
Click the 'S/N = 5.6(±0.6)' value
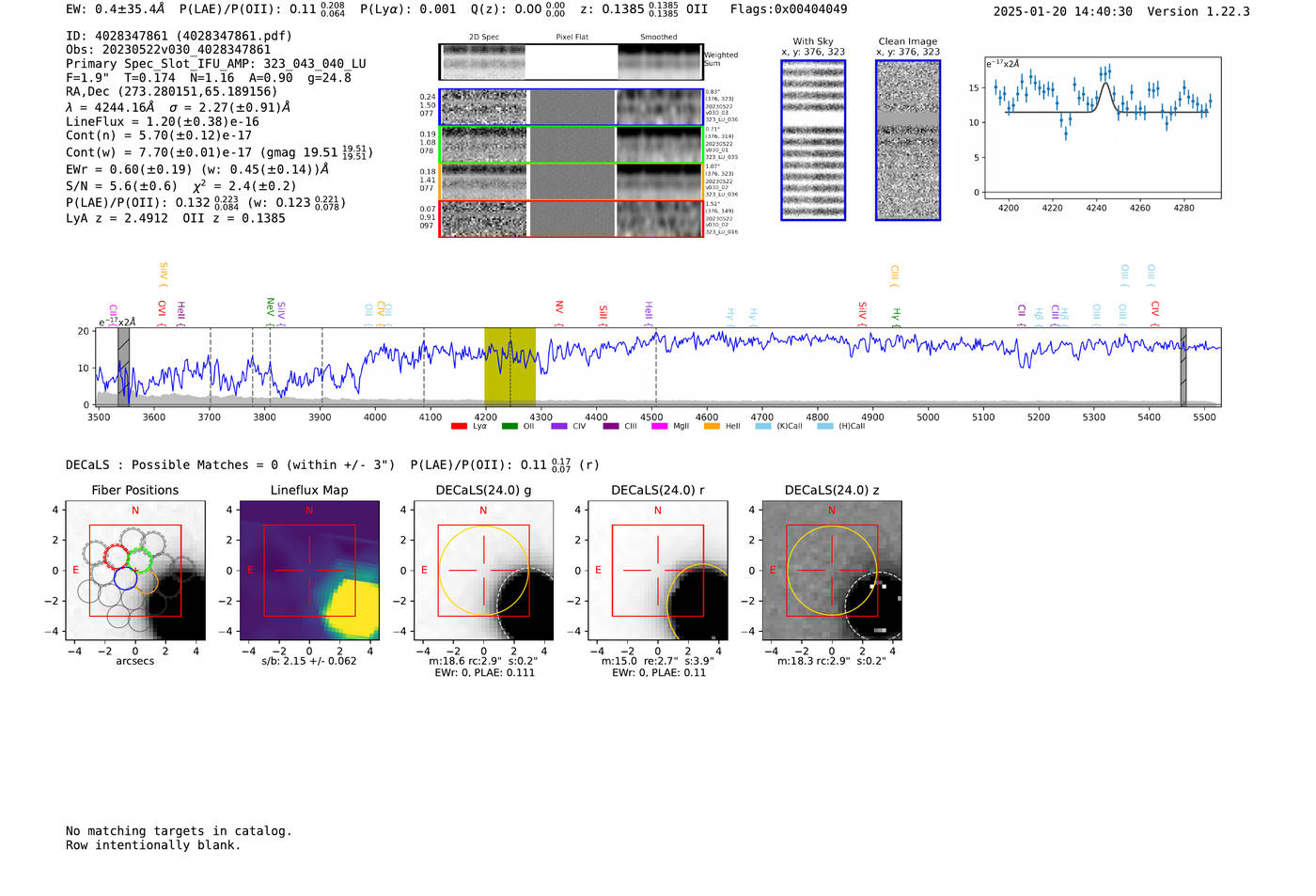[121, 186]
